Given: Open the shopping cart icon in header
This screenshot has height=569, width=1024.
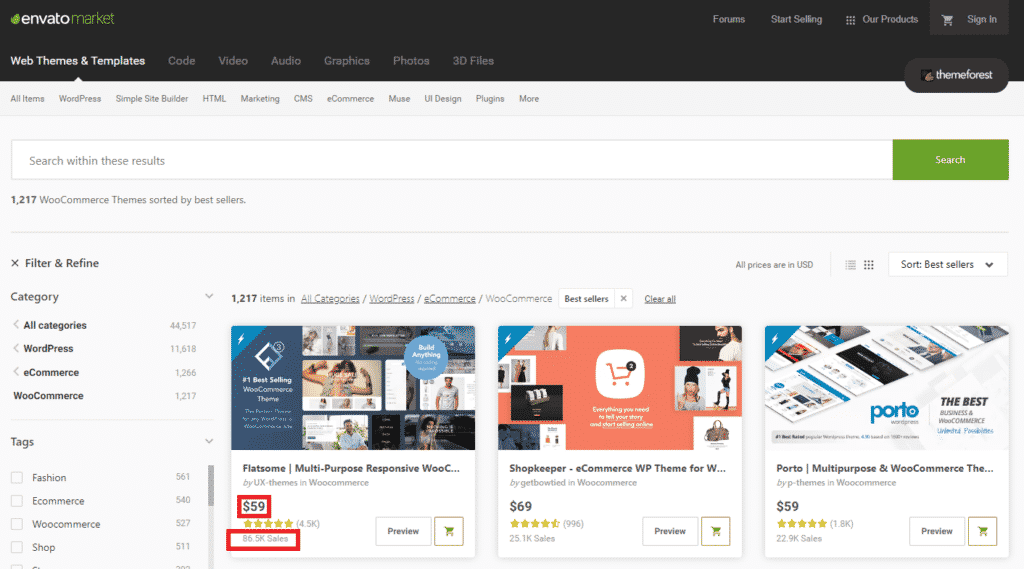Looking at the screenshot, I should [947, 20].
